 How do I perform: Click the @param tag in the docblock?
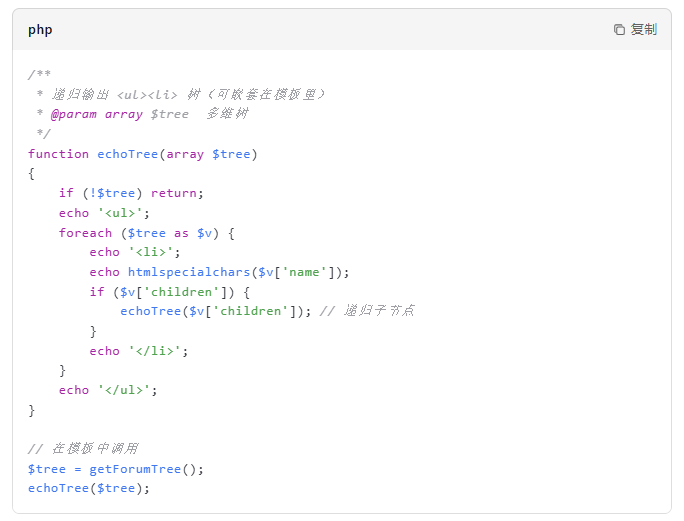point(74,114)
